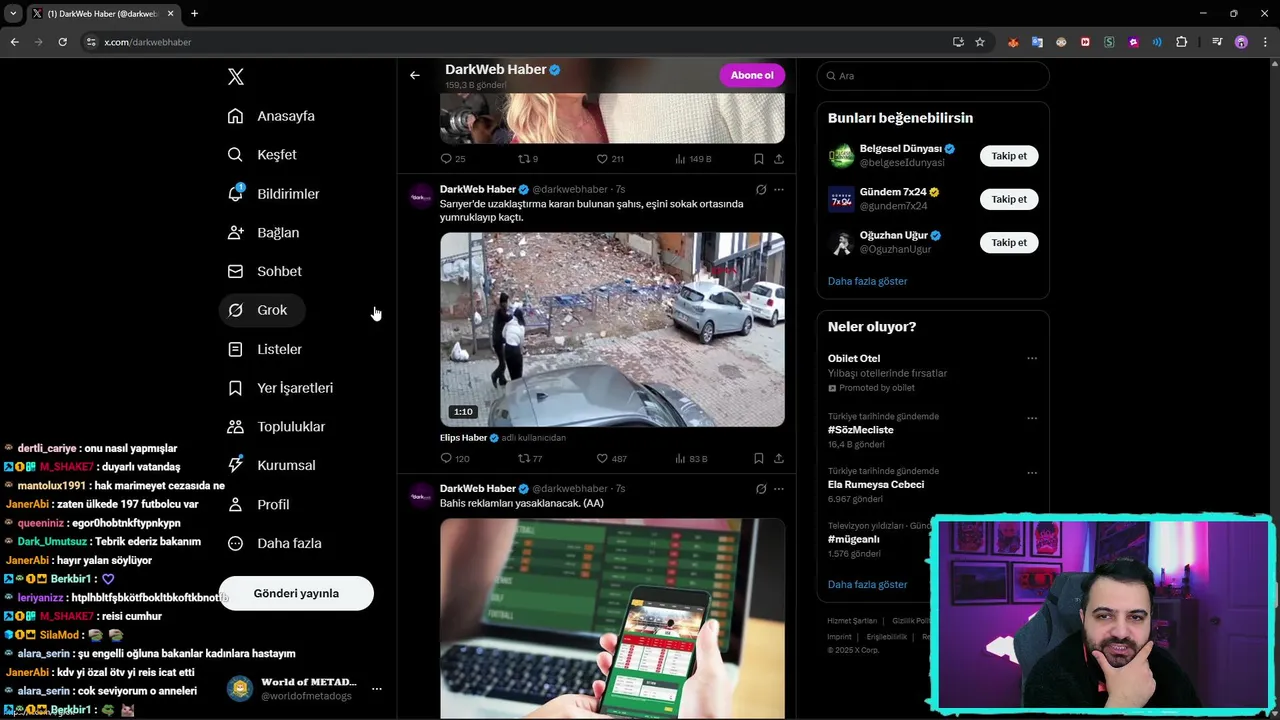Click the Abone ol button
This screenshot has width=1280, height=720.
point(752,75)
